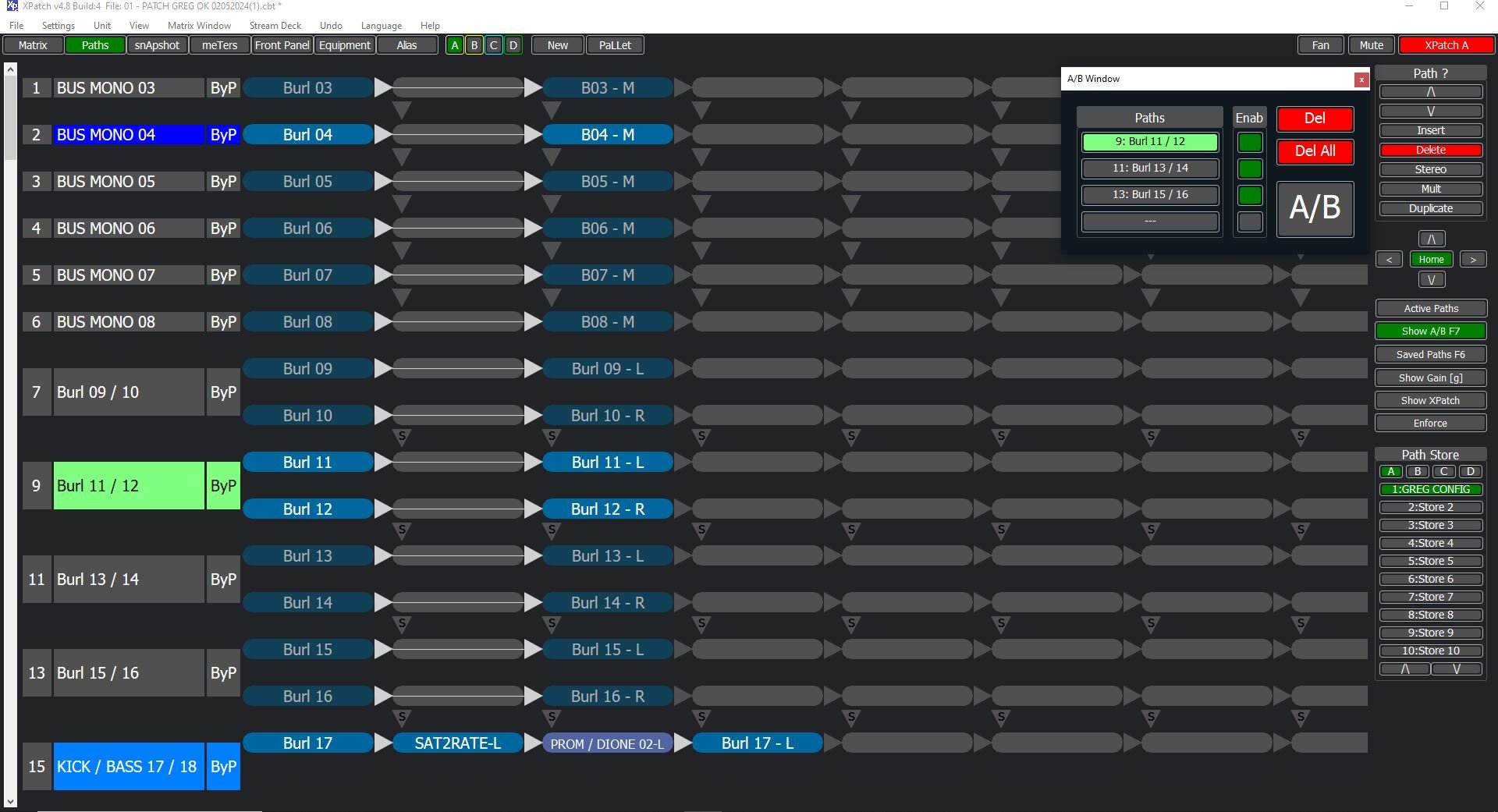Switch to the snApshot tab
The height and width of the screenshot is (812, 1498).
[x=157, y=45]
